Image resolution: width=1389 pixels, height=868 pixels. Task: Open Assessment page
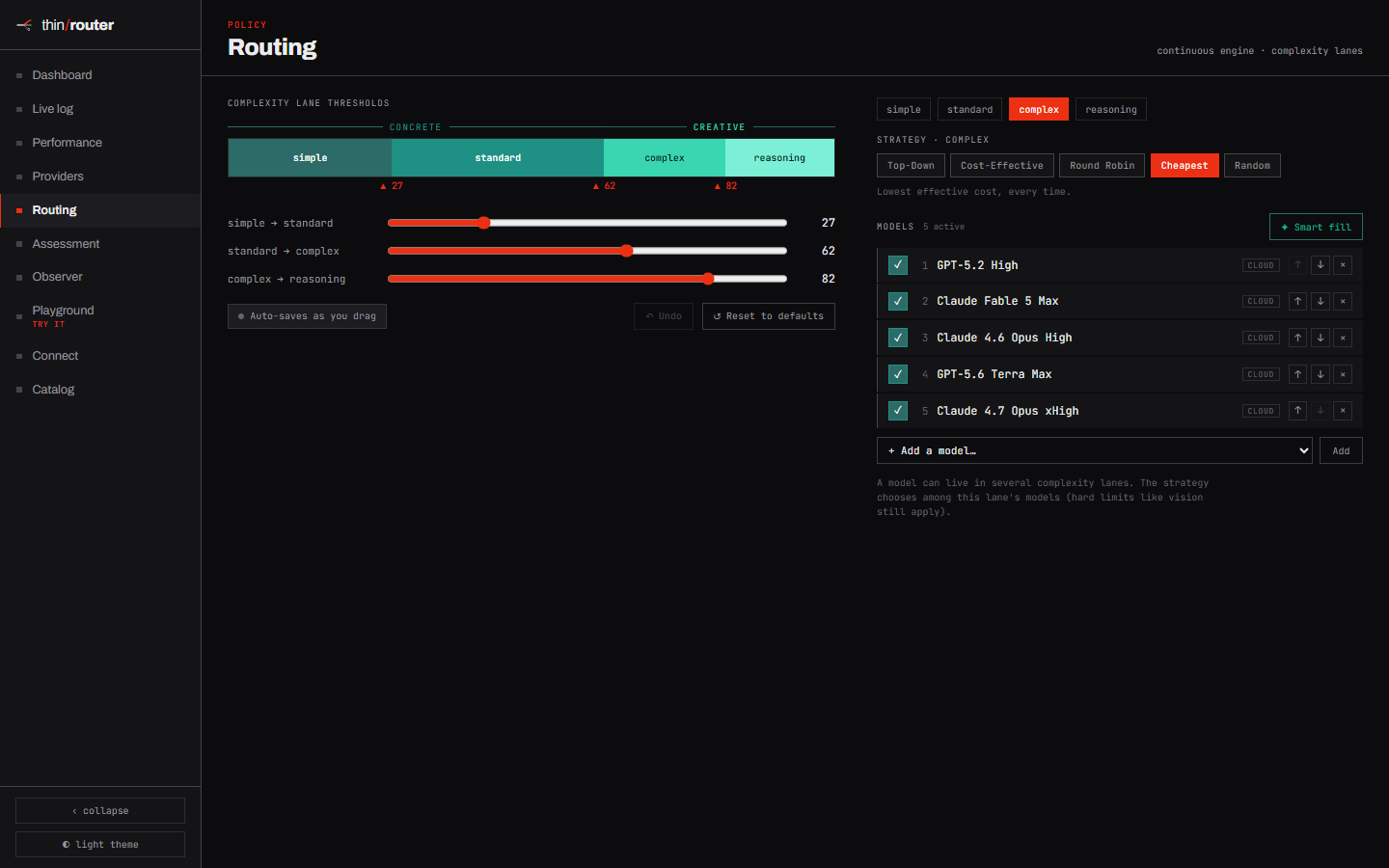click(100, 244)
